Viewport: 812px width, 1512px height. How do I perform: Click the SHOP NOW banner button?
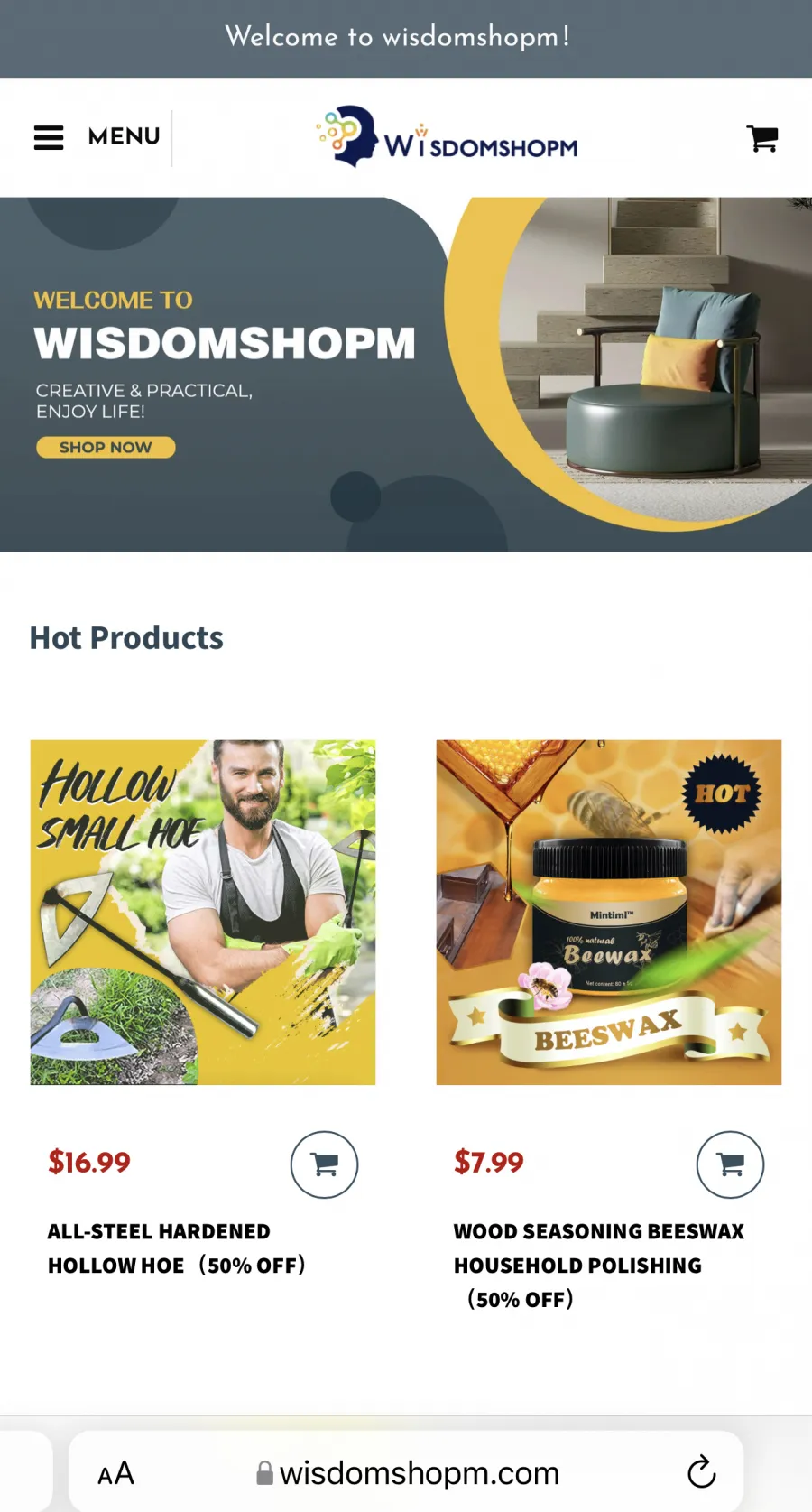[x=106, y=448]
